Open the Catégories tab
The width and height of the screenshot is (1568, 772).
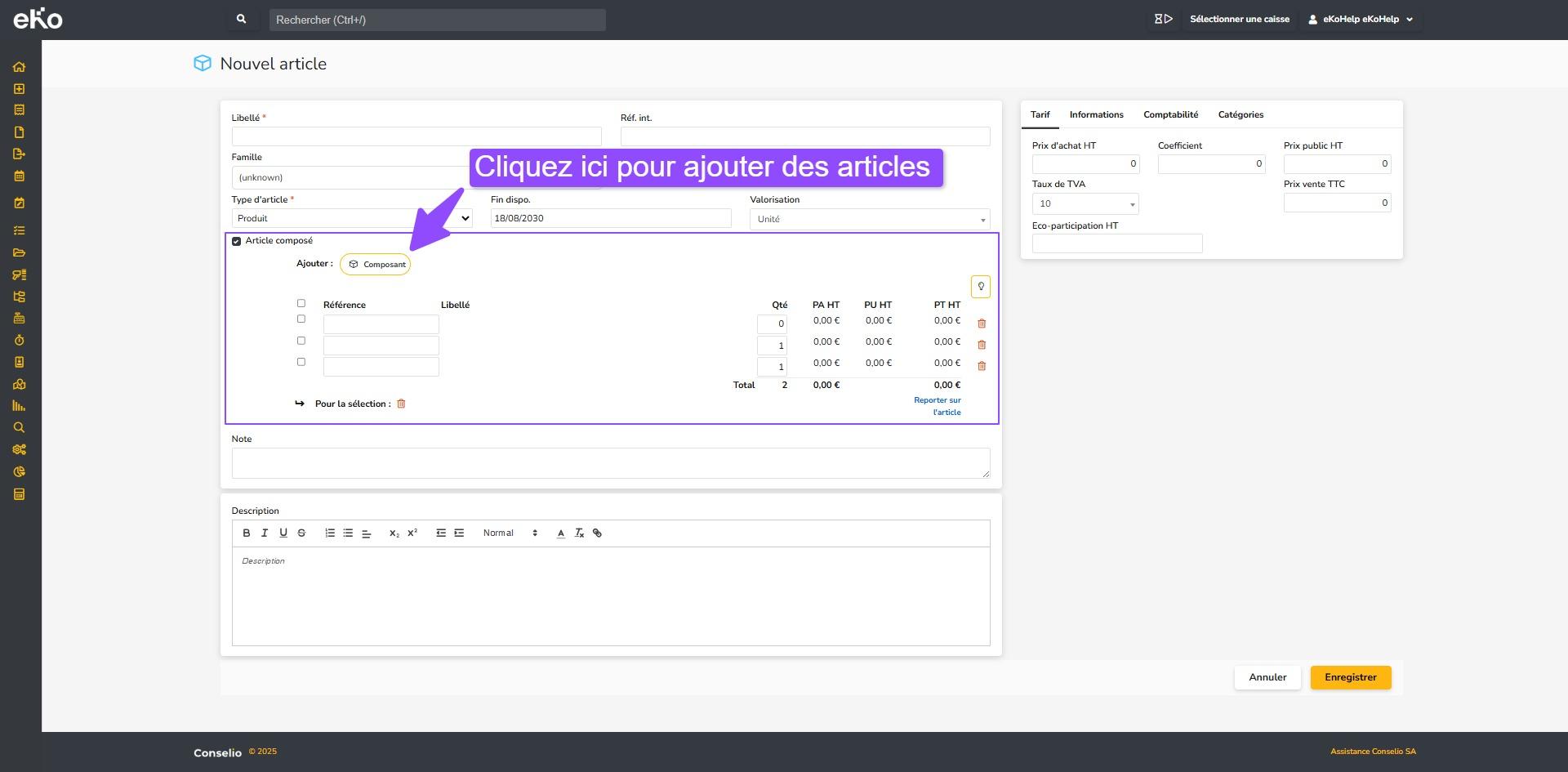click(1240, 114)
